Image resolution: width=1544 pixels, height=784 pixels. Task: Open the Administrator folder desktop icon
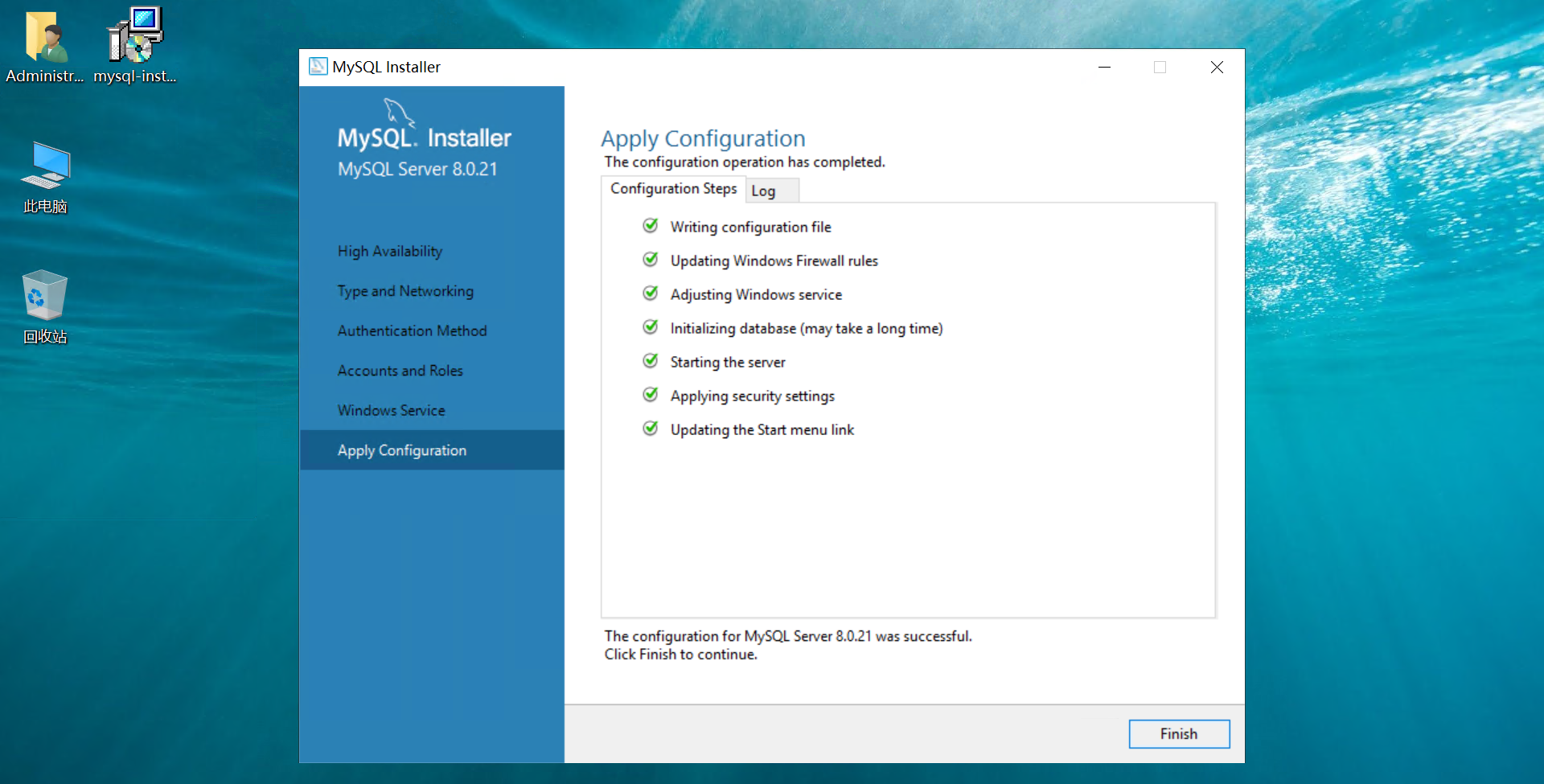45,46
